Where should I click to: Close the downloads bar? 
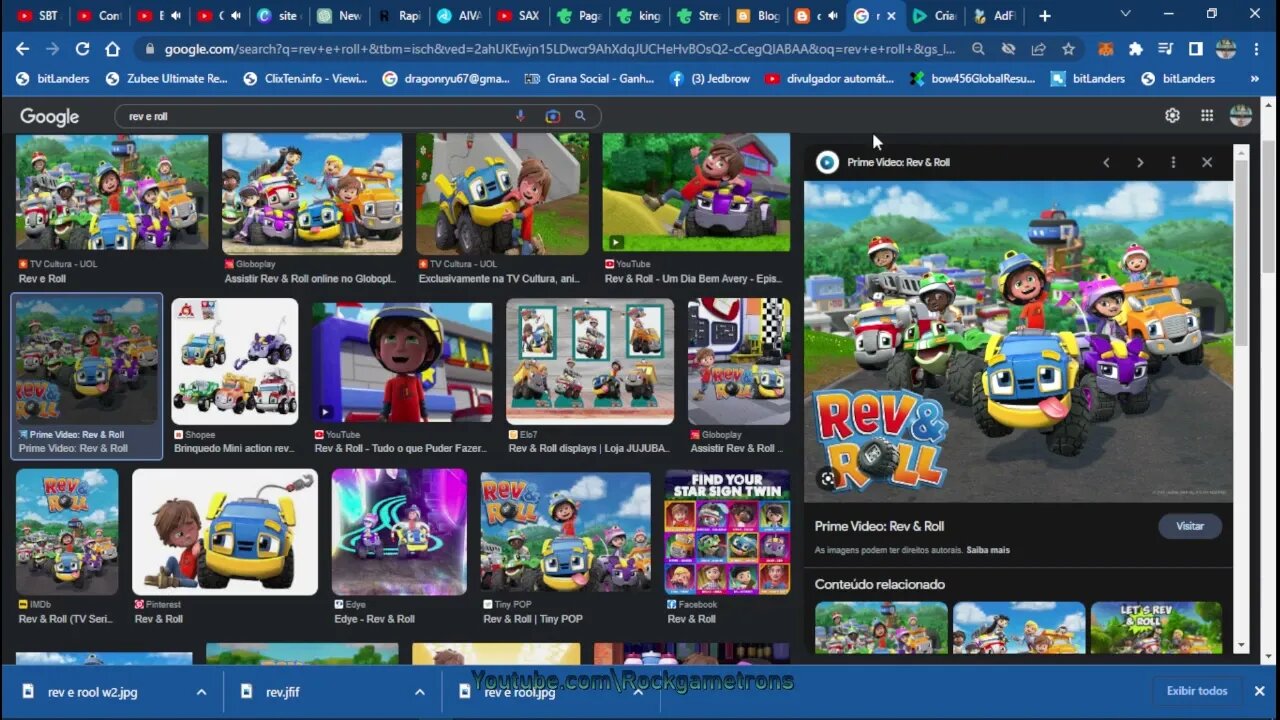click(x=1259, y=691)
